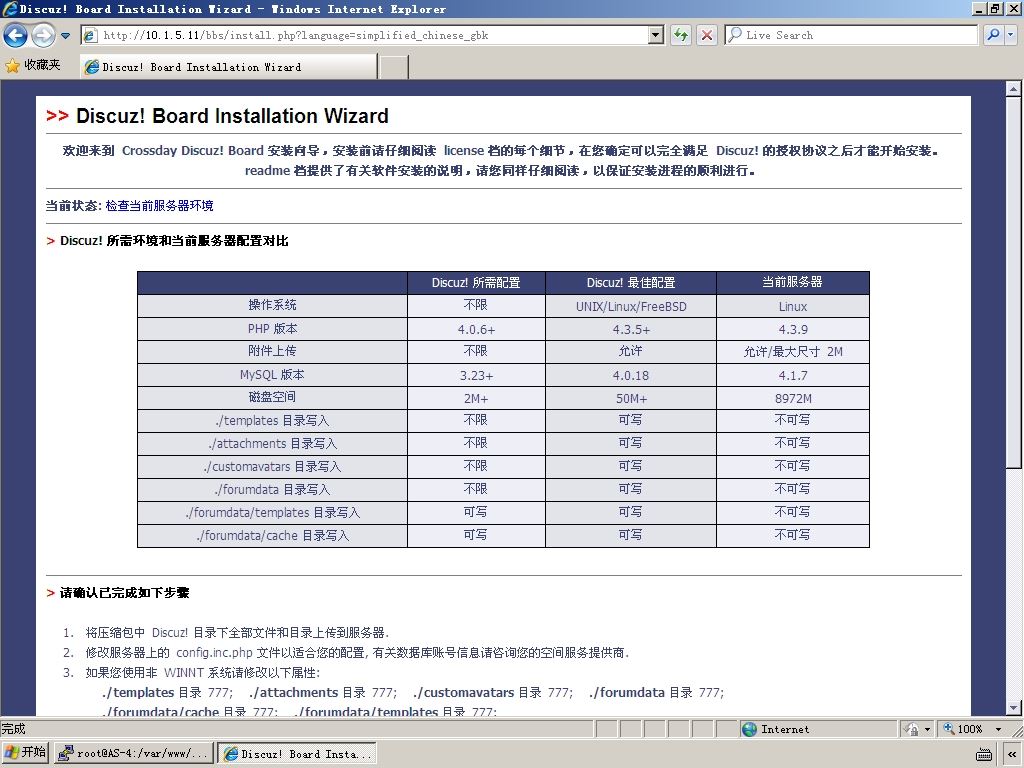Click the vertical scrollbar up arrow
This screenshot has height=768, width=1024.
[1013, 88]
